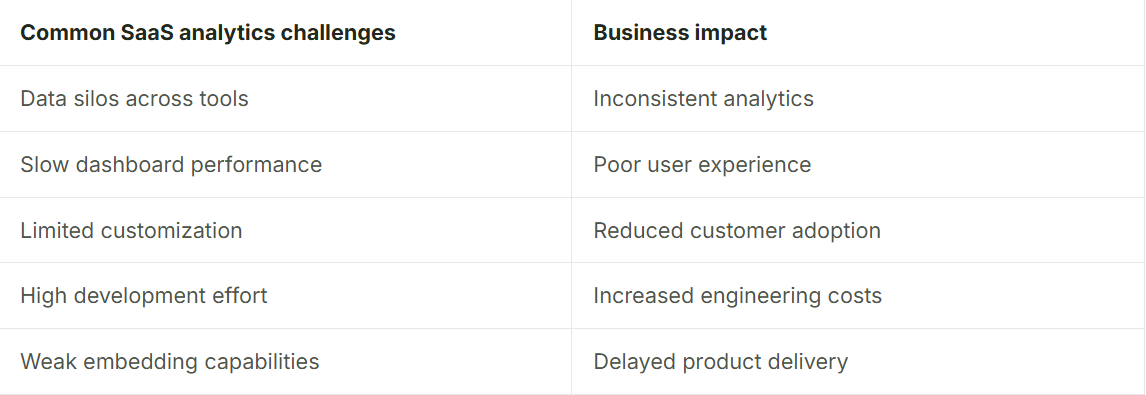Select the 'Reduced customer adoption' cell

(858, 230)
